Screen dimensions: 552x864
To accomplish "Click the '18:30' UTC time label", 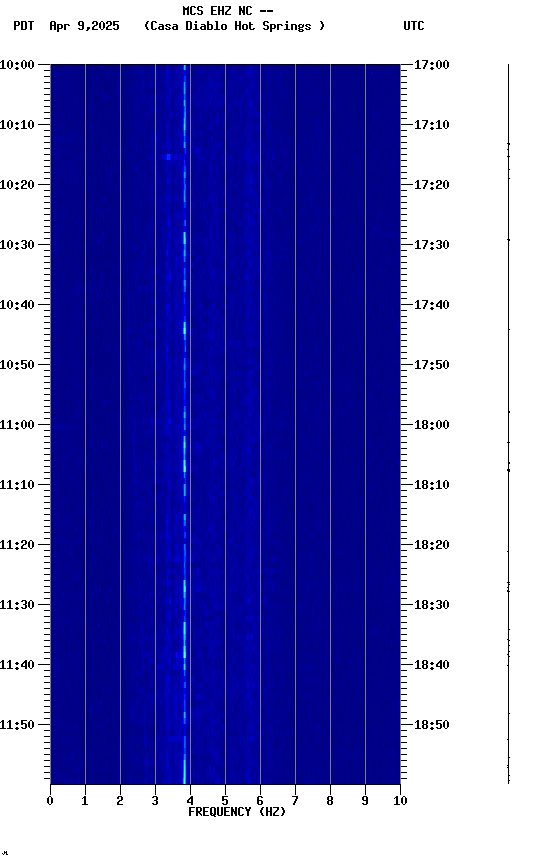I will coord(432,606).
